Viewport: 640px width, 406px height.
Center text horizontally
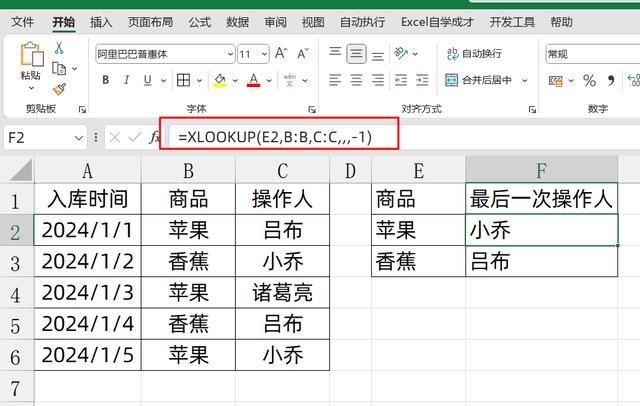tap(356, 80)
